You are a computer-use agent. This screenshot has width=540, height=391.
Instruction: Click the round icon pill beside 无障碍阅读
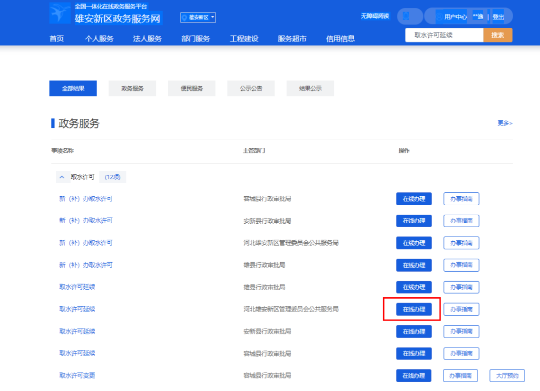410,16
